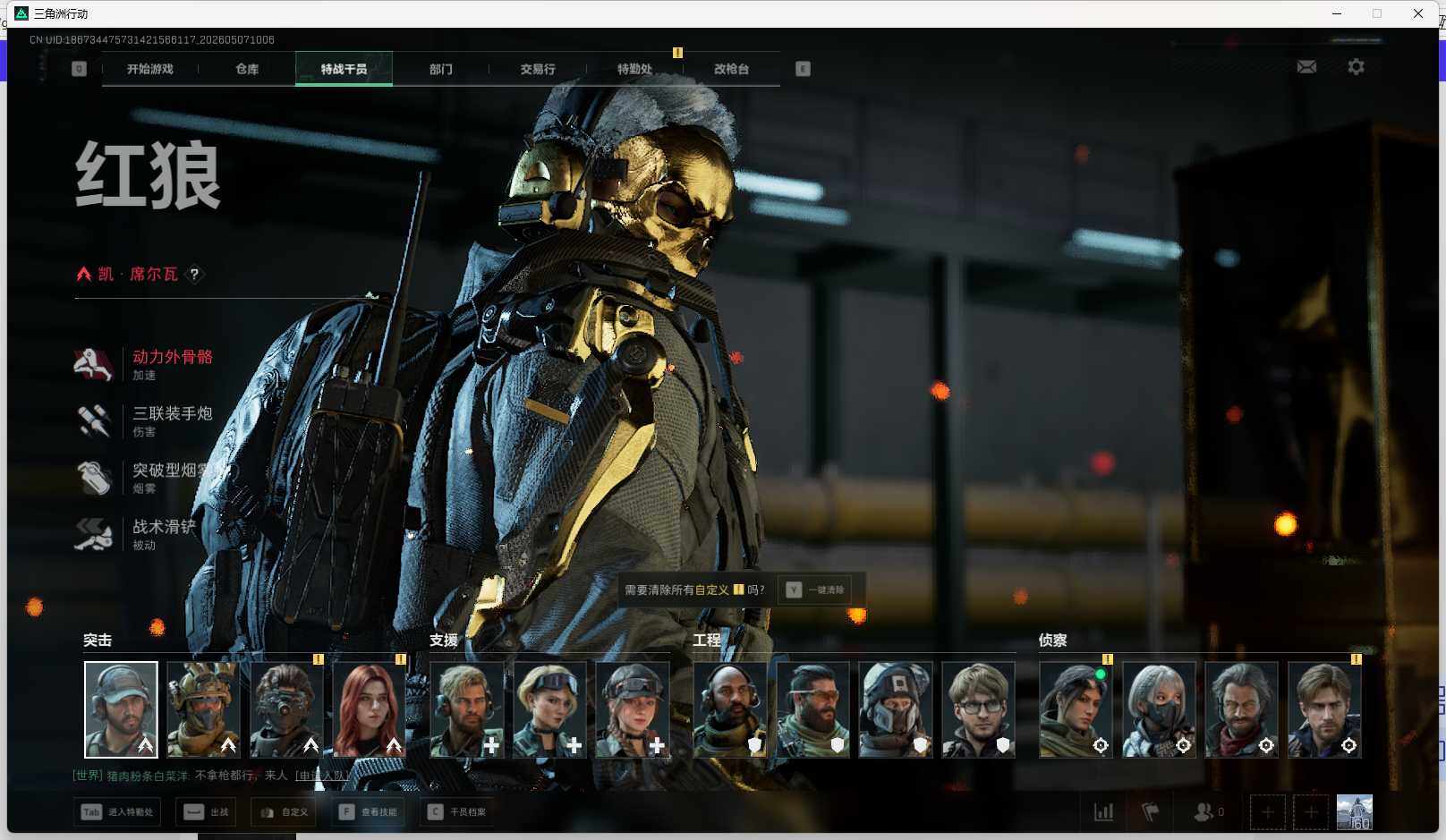
Task: Select the selected assault operator wearing a cap
Action: point(121,709)
